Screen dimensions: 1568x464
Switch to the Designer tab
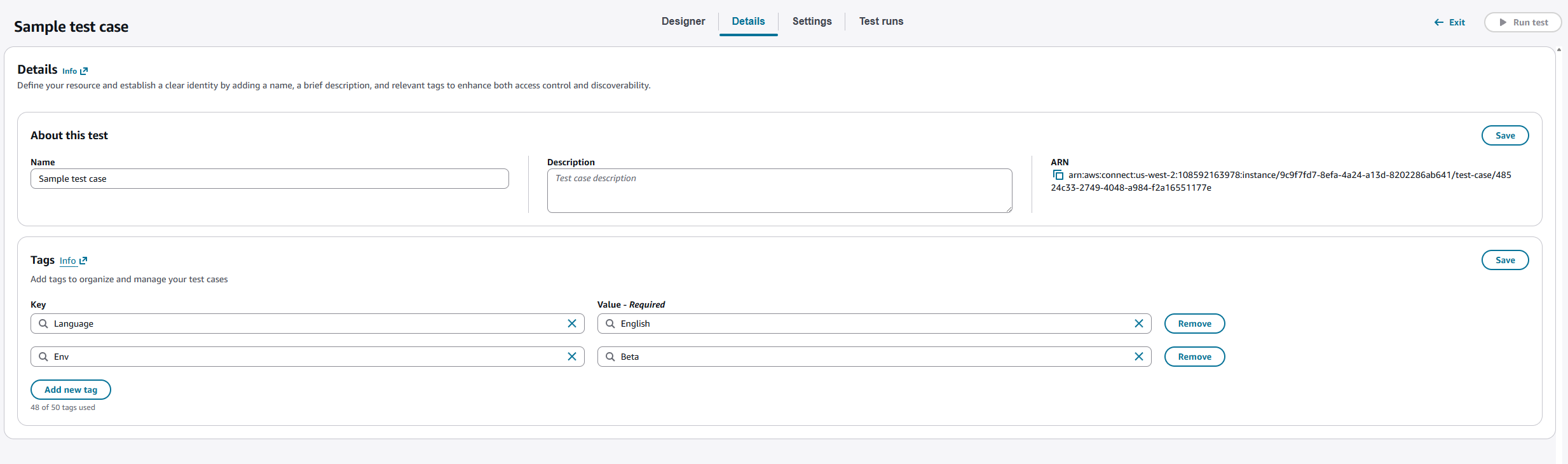[683, 22]
